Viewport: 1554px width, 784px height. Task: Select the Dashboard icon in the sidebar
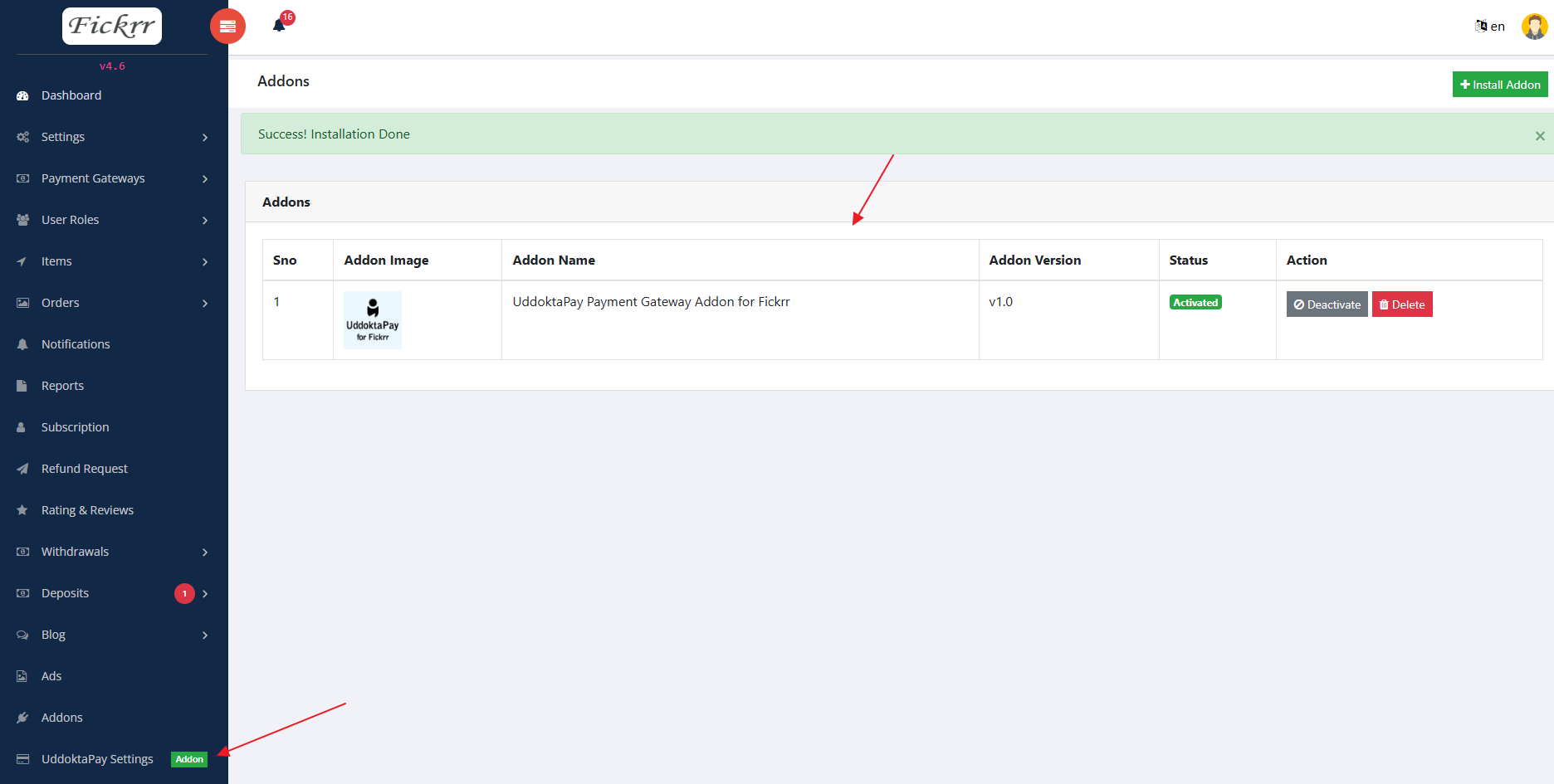tap(22, 95)
